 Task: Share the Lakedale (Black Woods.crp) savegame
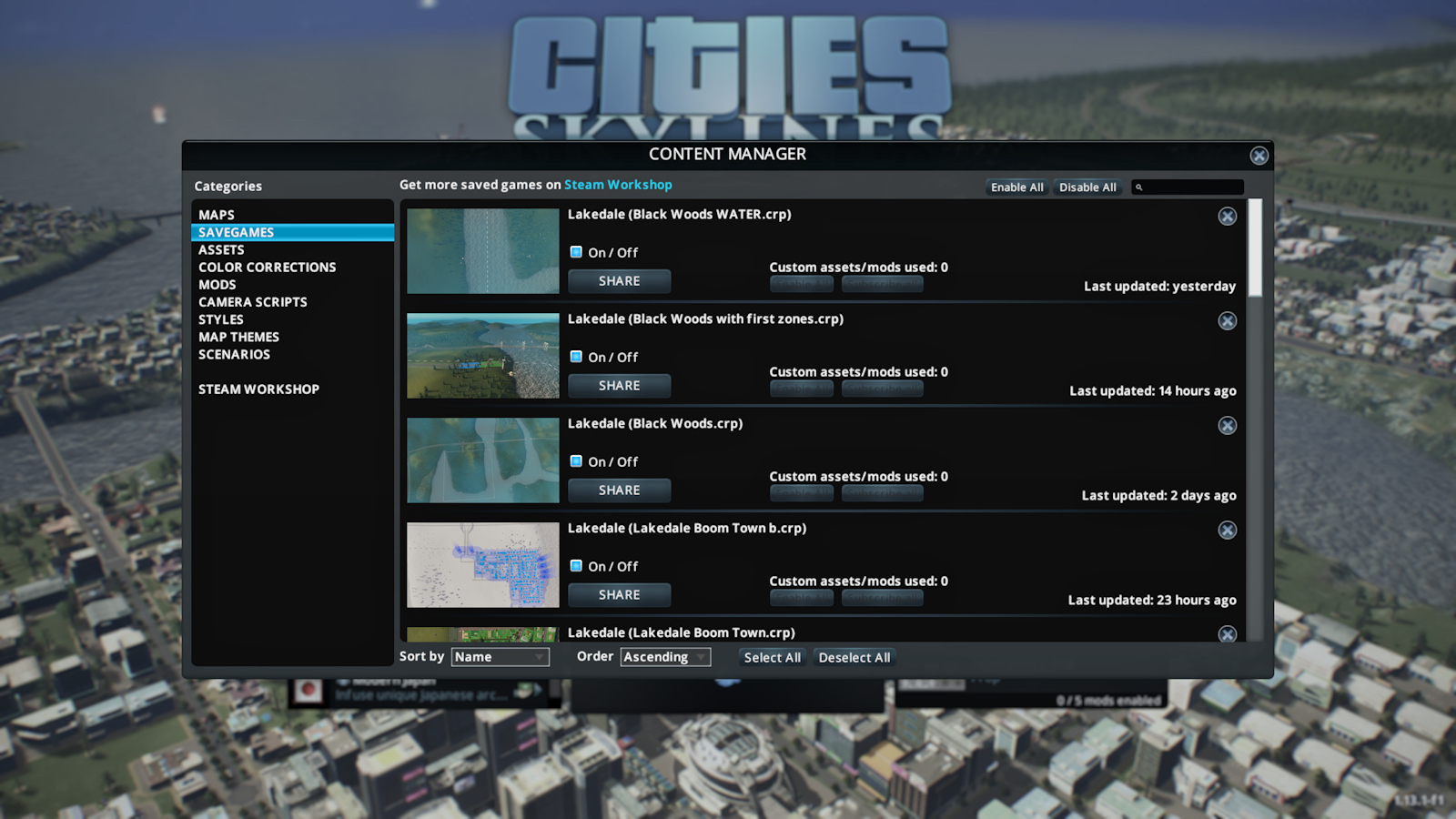coord(620,490)
